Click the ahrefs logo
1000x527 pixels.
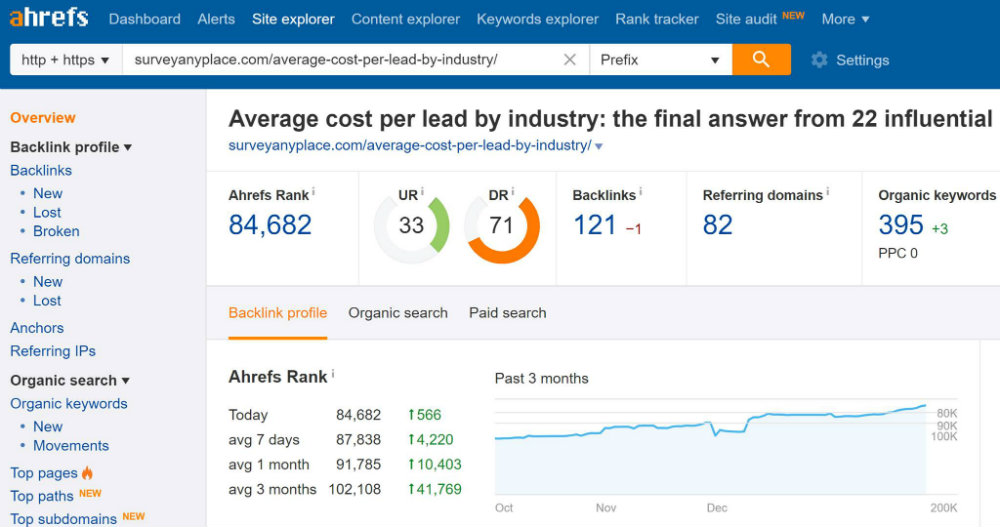(x=48, y=17)
